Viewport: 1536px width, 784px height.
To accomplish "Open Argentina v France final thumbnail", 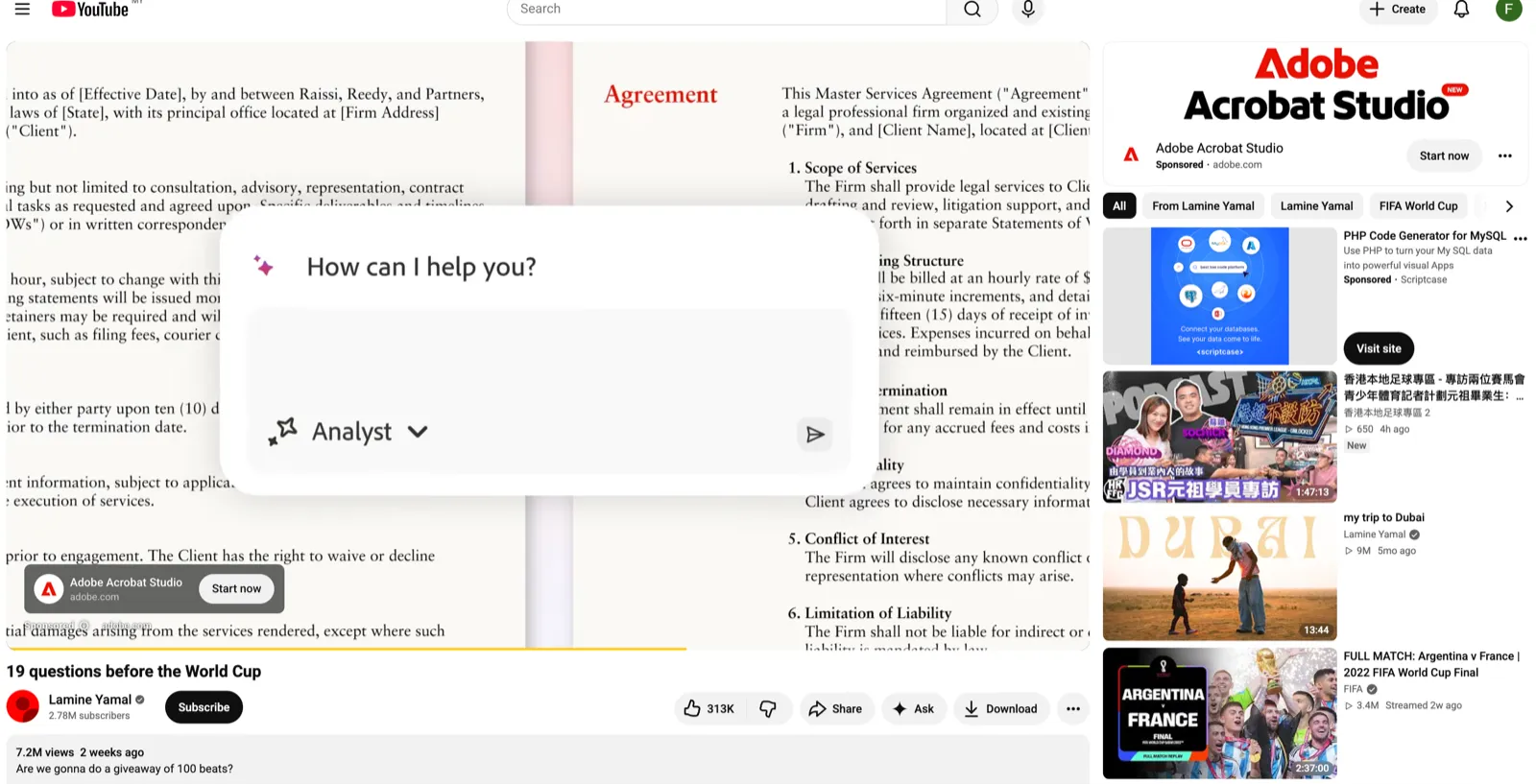I will point(1219,713).
